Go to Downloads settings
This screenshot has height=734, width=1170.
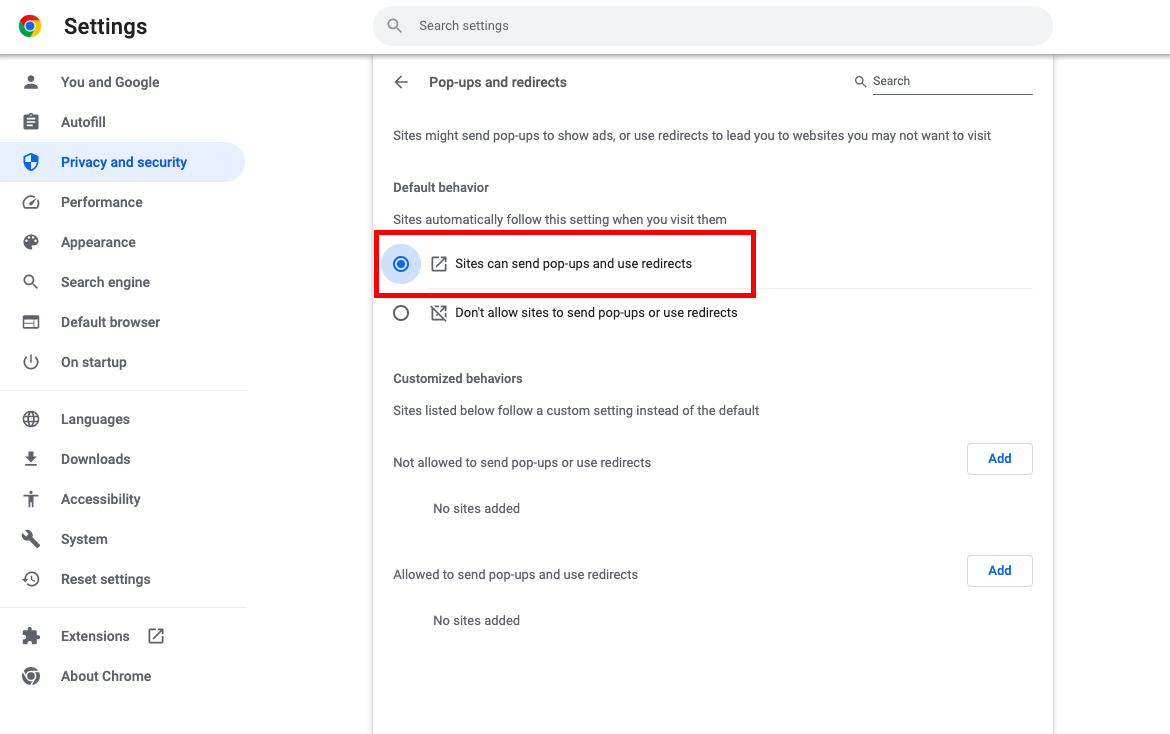pyautogui.click(x=95, y=459)
